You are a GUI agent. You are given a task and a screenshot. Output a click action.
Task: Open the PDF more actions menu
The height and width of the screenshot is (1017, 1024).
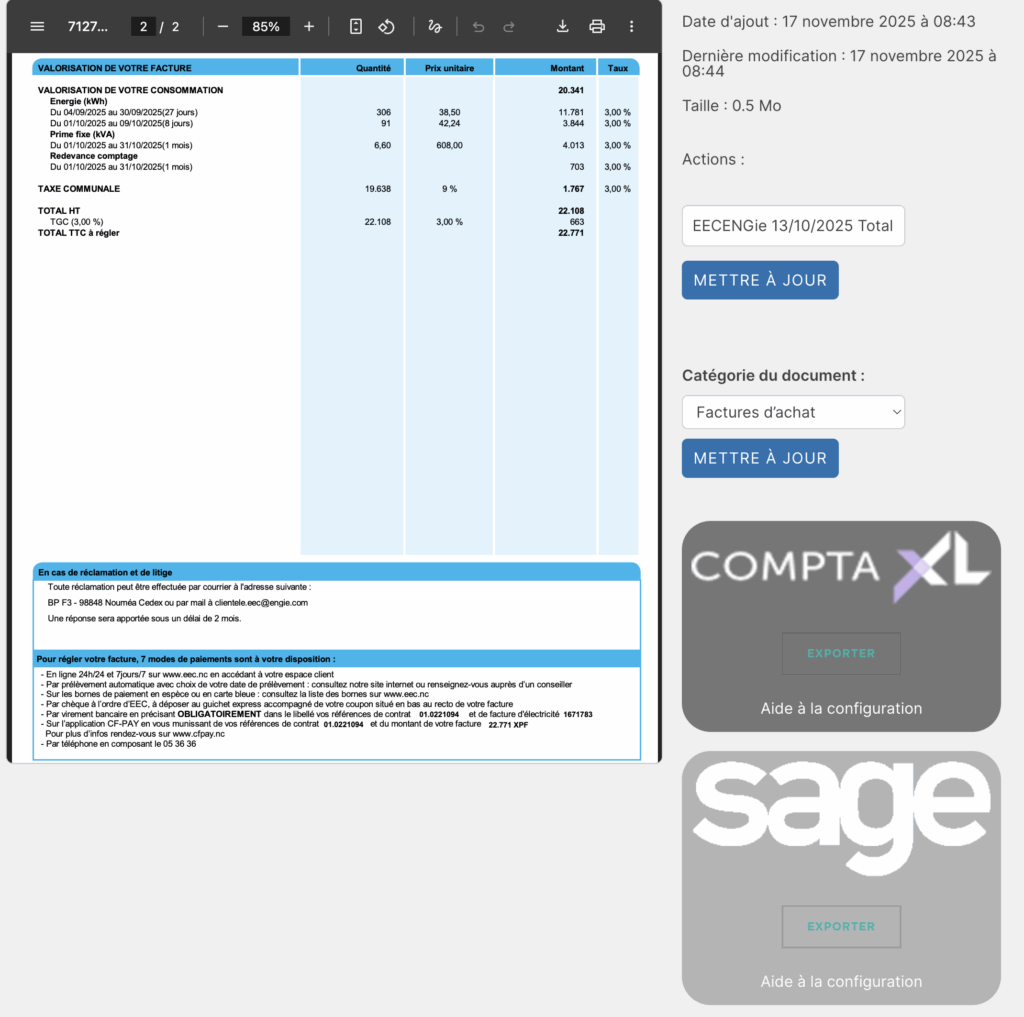(x=631, y=26)
